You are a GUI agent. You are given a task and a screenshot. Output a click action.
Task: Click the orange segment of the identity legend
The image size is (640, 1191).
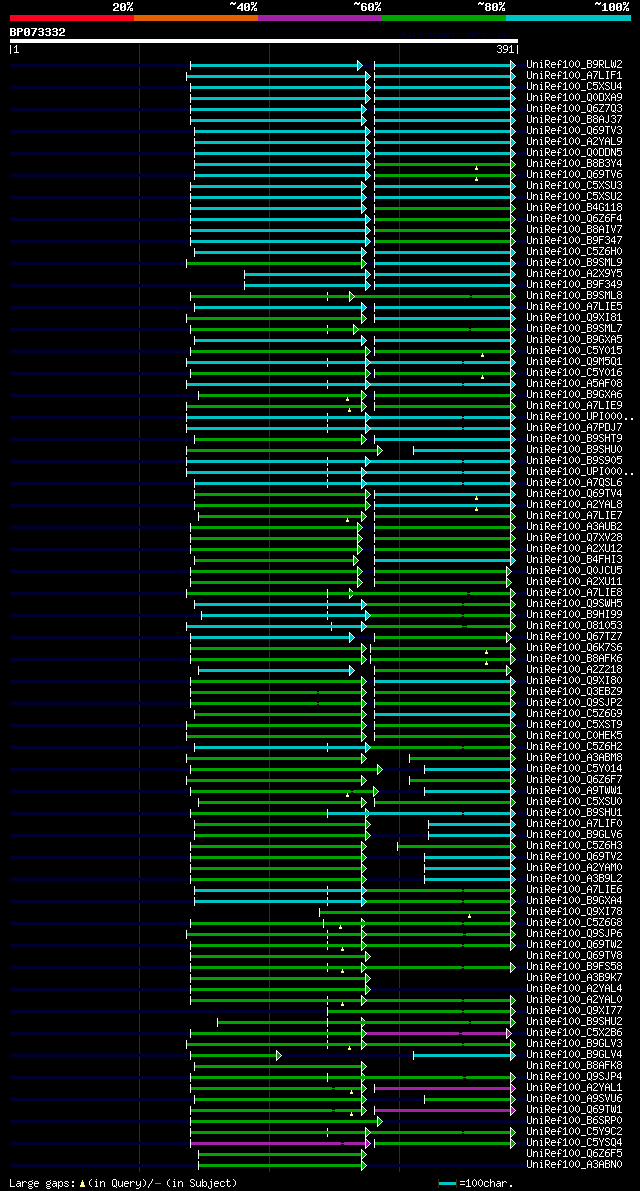tap(196, 17)
